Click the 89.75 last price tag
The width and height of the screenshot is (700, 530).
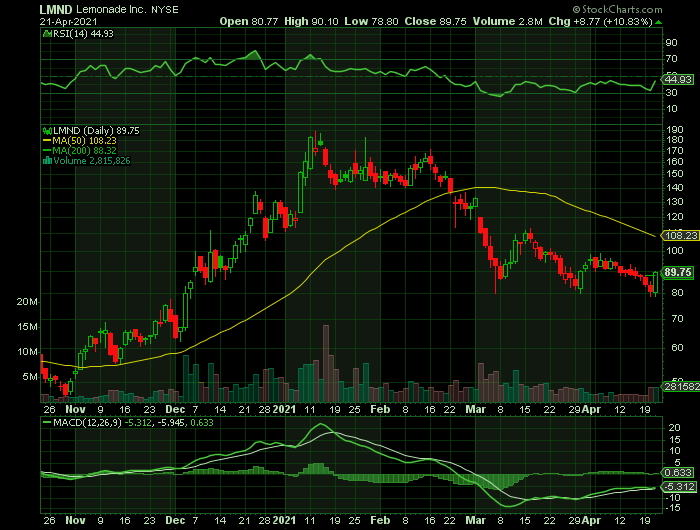678,272
